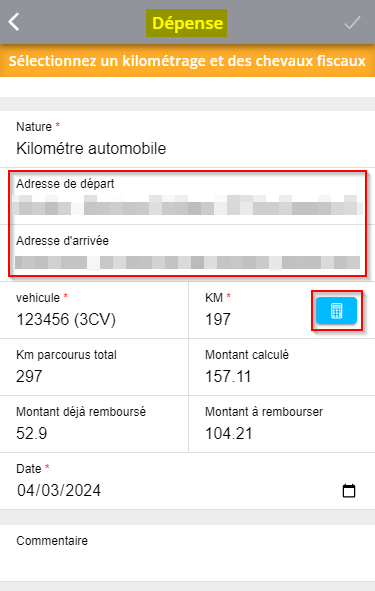Viewport: 375px width, 591px height.
Task: Select the Nature field Kilométre automobile
Action: (x=187, y=139)
